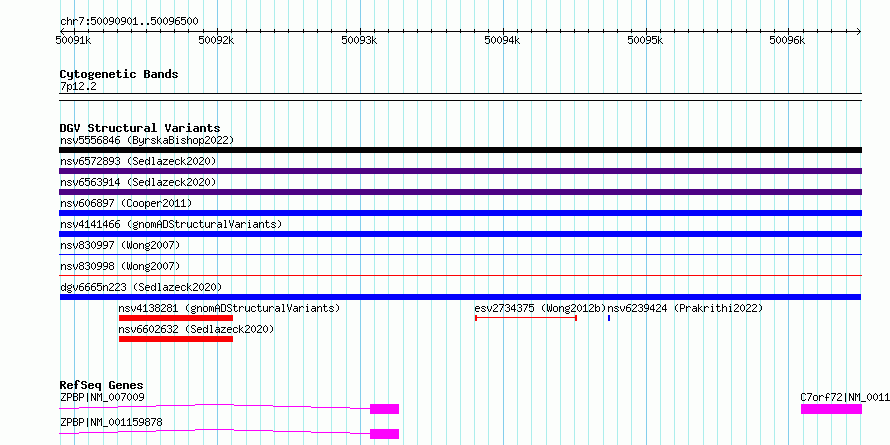Click the 50091k ruler tick label
This screenshot has width=890, height=445.
73,40
